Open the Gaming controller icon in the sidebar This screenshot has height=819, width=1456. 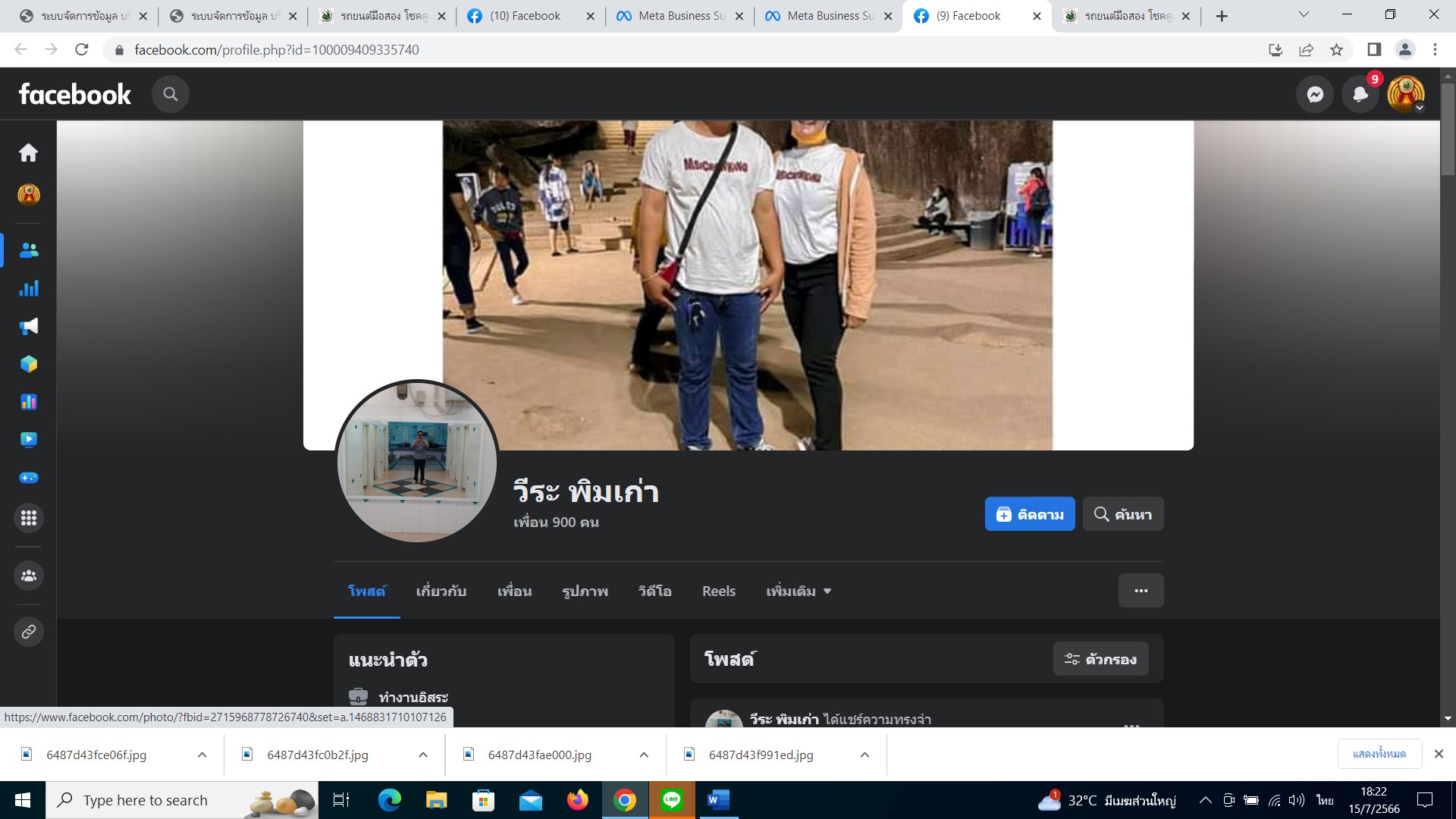click(29, 478)
